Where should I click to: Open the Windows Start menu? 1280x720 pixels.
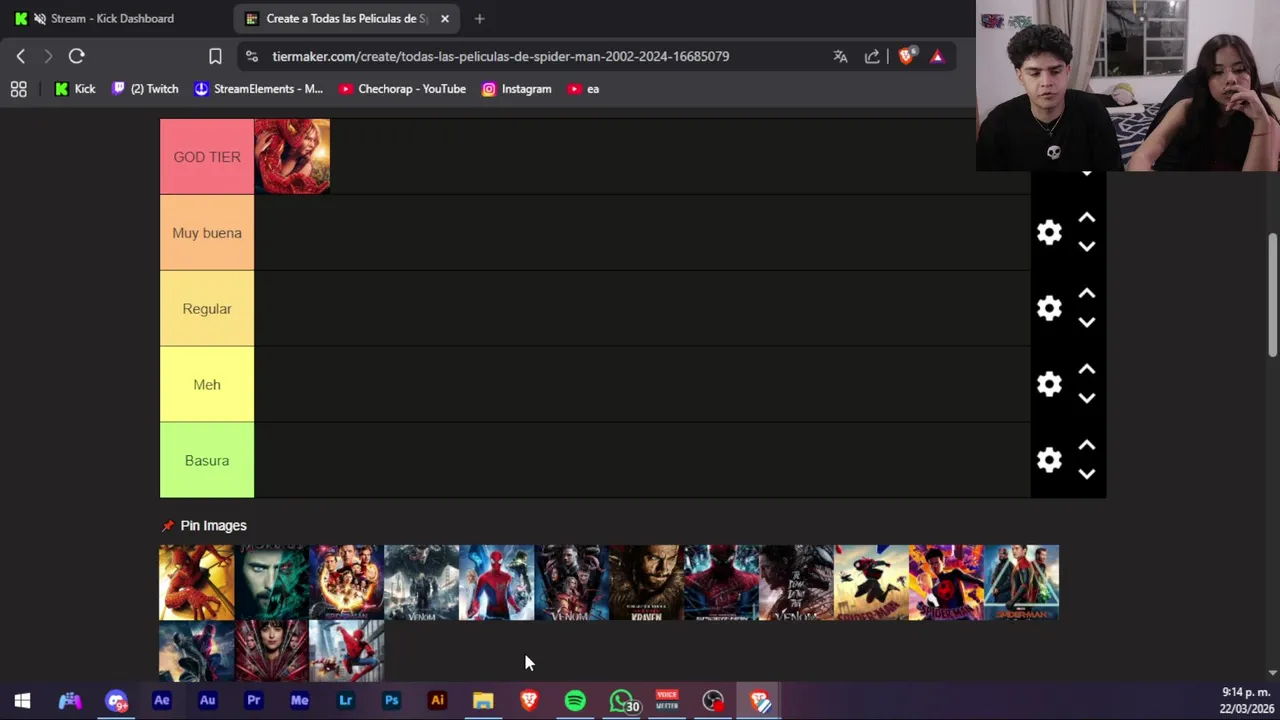22,701
